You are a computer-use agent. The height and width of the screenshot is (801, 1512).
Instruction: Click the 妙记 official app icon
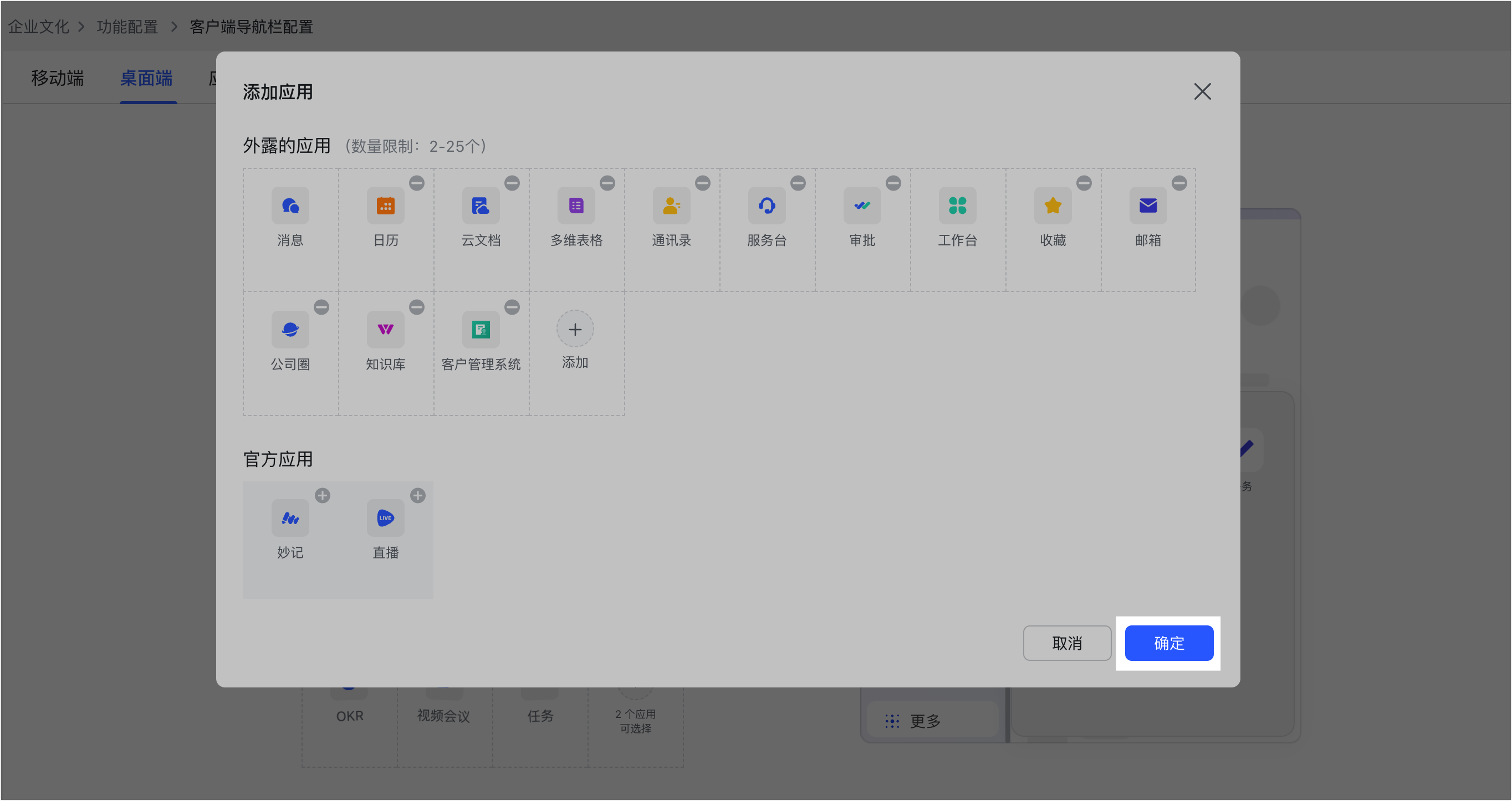pyautogui.click(x=290, y=518)
